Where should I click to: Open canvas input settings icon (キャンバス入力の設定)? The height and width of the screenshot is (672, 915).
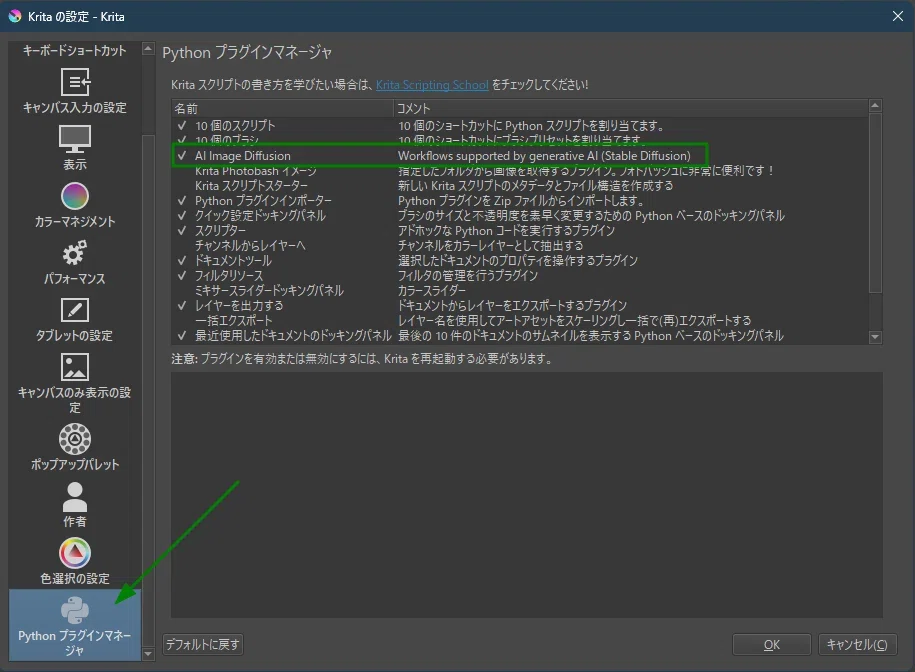(x=75, y=82)
